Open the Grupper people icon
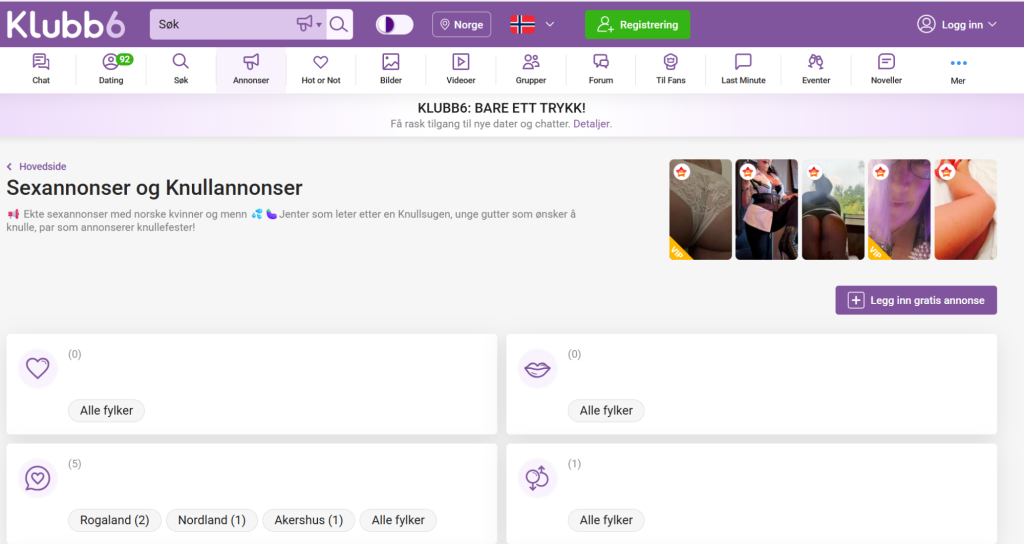The height and width of the screenshot is (544, 1024). [x=531, y=68]
